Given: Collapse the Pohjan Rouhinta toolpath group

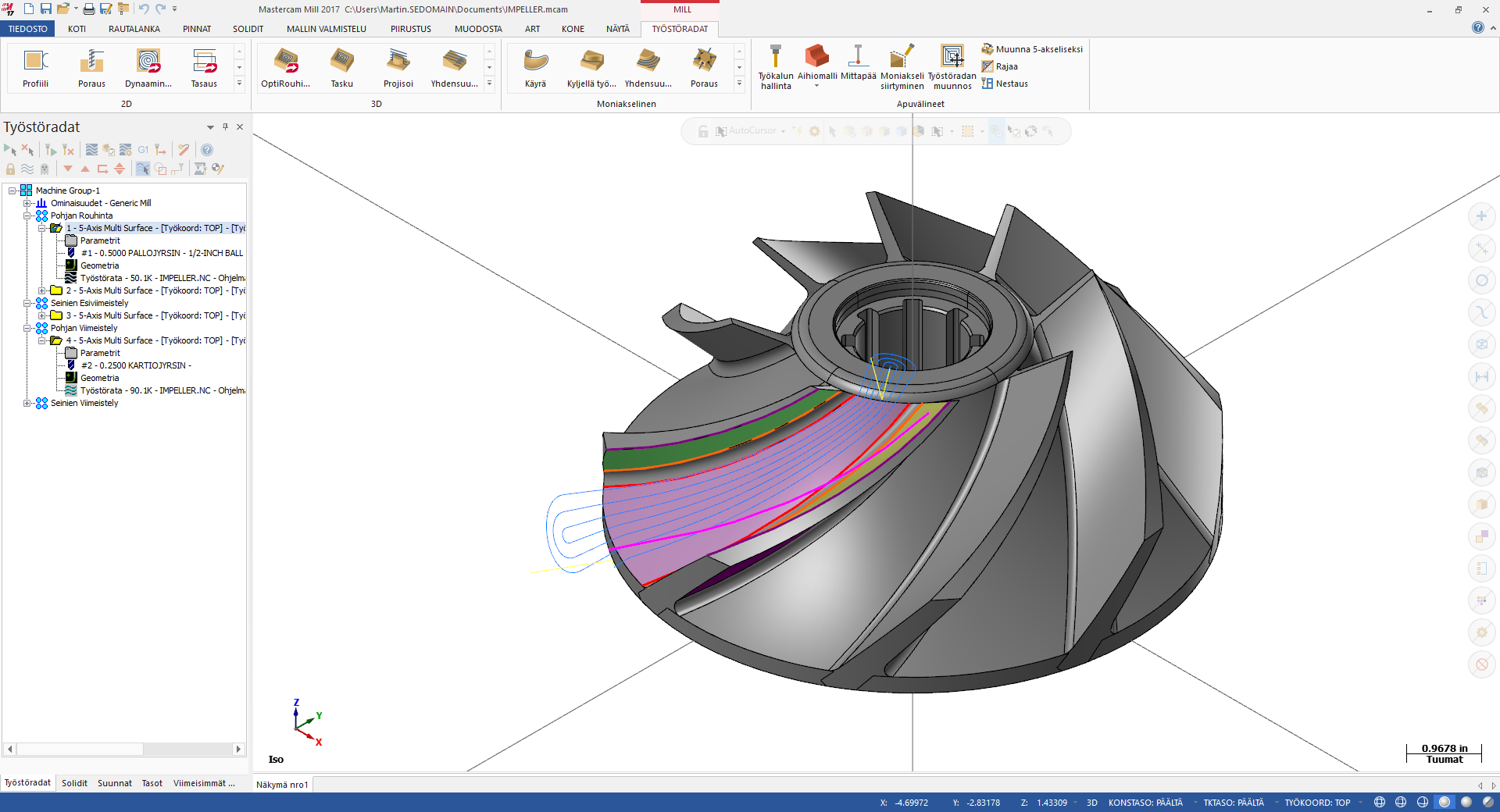Looking at the screenshot, I should pyautogui.click(x=27, y=215).
